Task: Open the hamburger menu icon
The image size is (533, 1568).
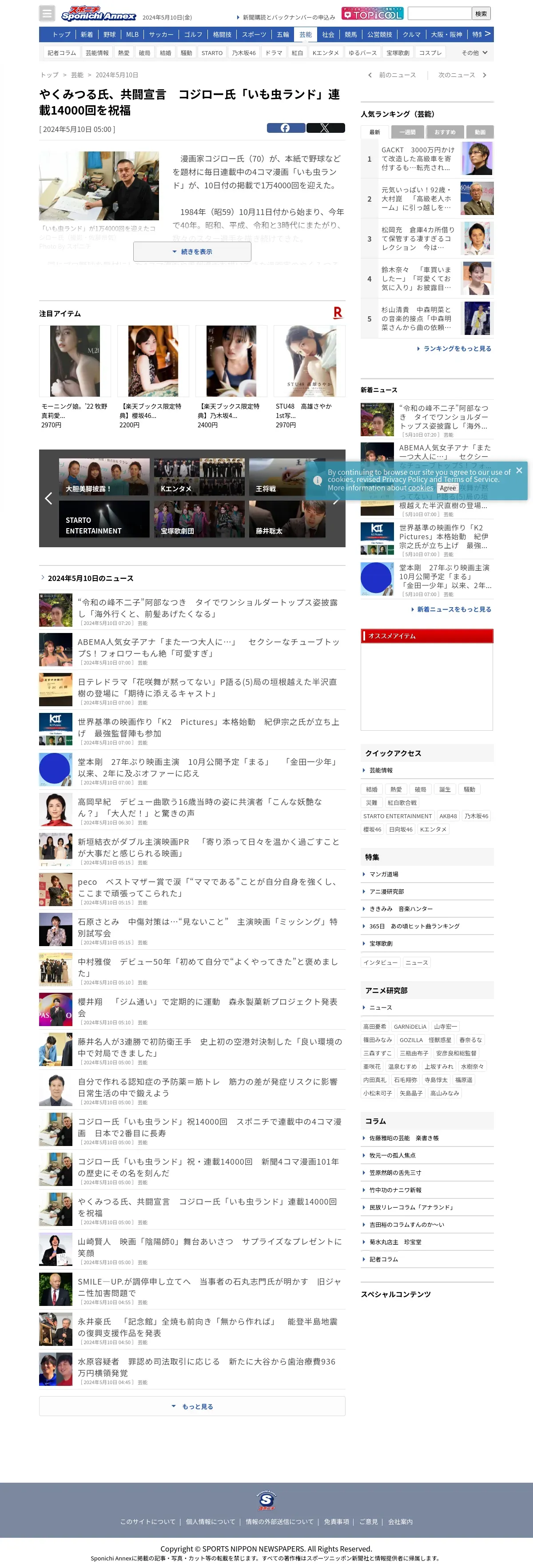Action: (47, 13)
